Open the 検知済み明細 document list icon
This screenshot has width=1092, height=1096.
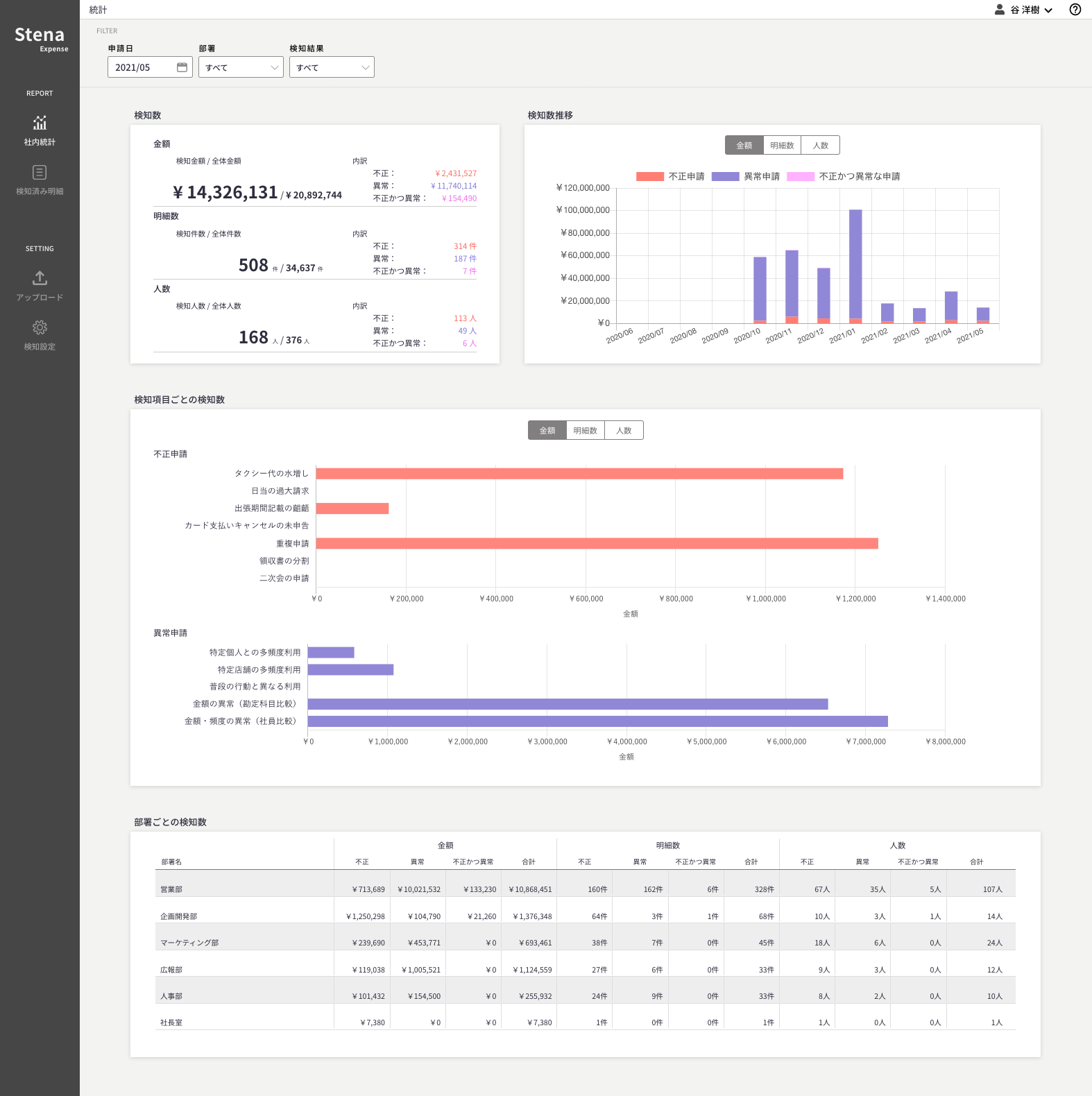coord(40,172)
